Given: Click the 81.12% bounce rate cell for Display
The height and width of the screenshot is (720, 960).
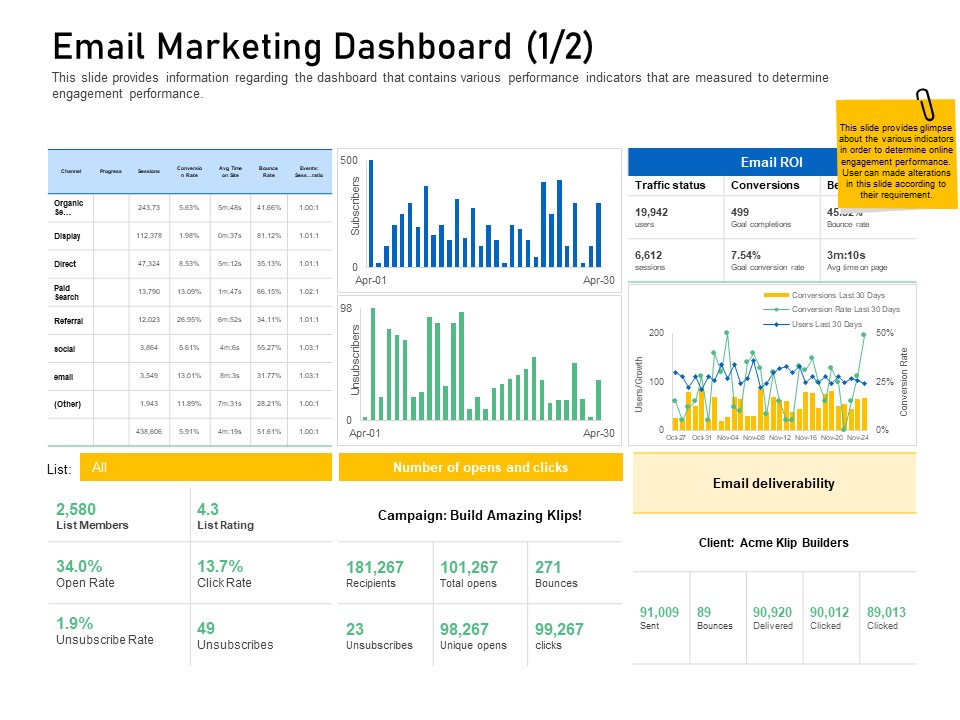Looking at the screenshot, I should click(x=269, y=236).
